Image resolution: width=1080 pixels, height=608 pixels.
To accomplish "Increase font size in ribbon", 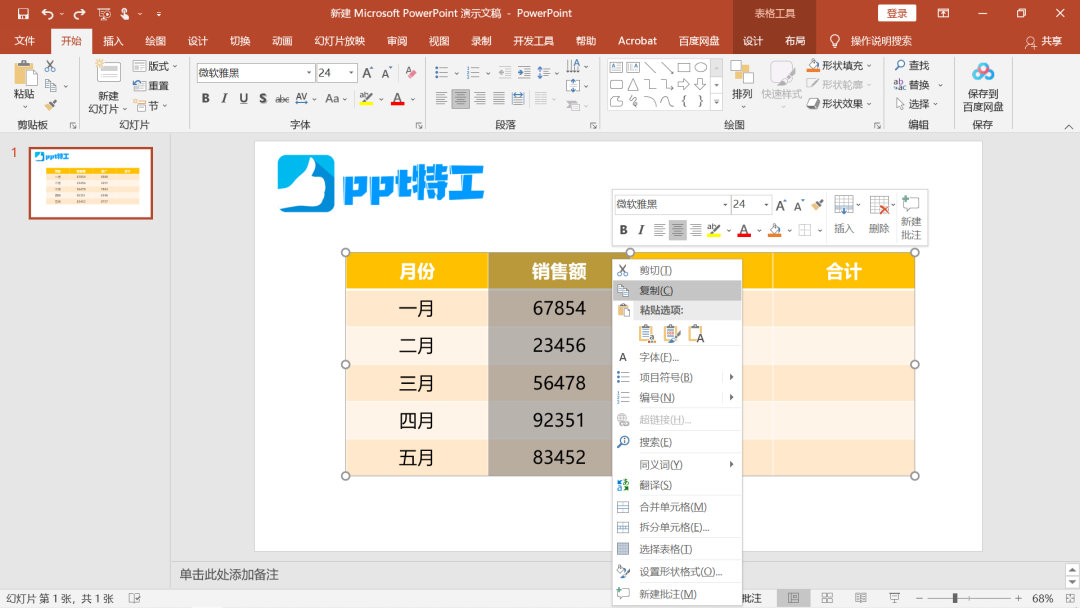I will point(368,73).
